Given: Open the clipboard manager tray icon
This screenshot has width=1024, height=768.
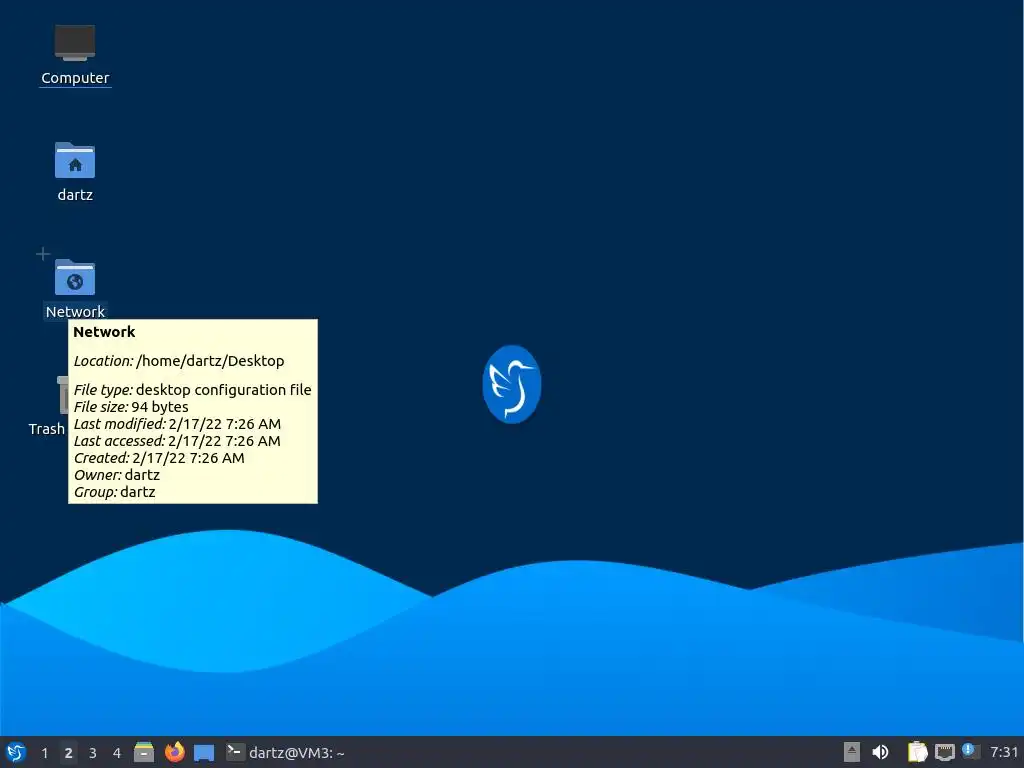Looking at the screenshot, I should [917, 752].
